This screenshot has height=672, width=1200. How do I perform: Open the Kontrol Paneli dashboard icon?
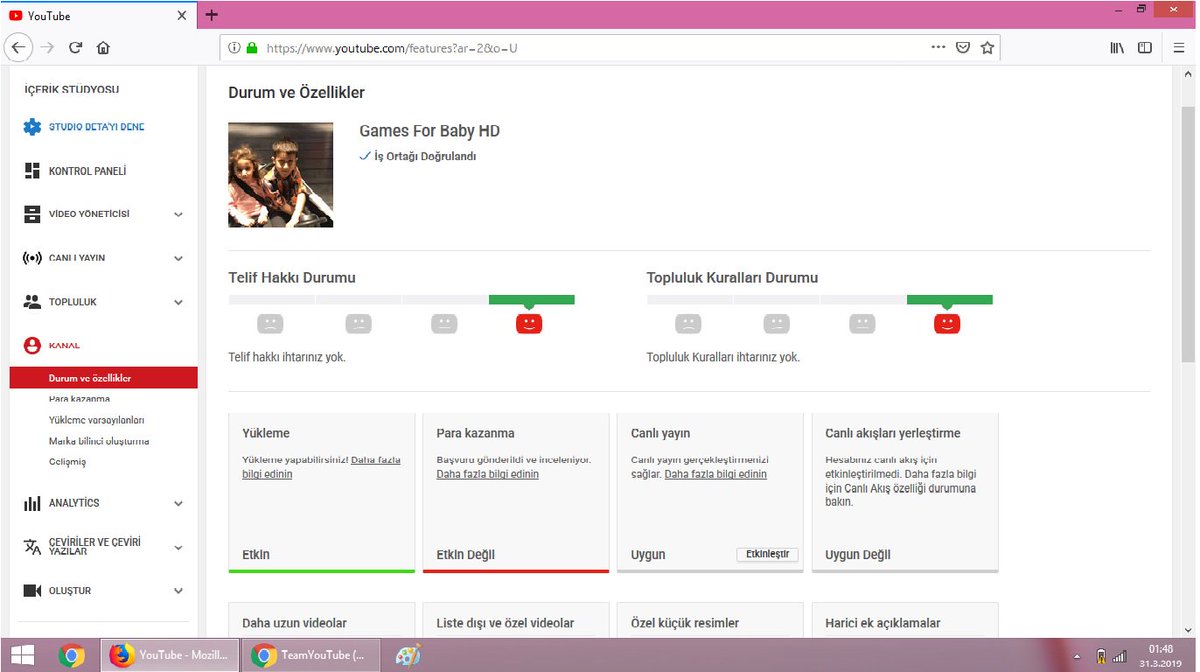pyautogui.click(x=32, y=171)
